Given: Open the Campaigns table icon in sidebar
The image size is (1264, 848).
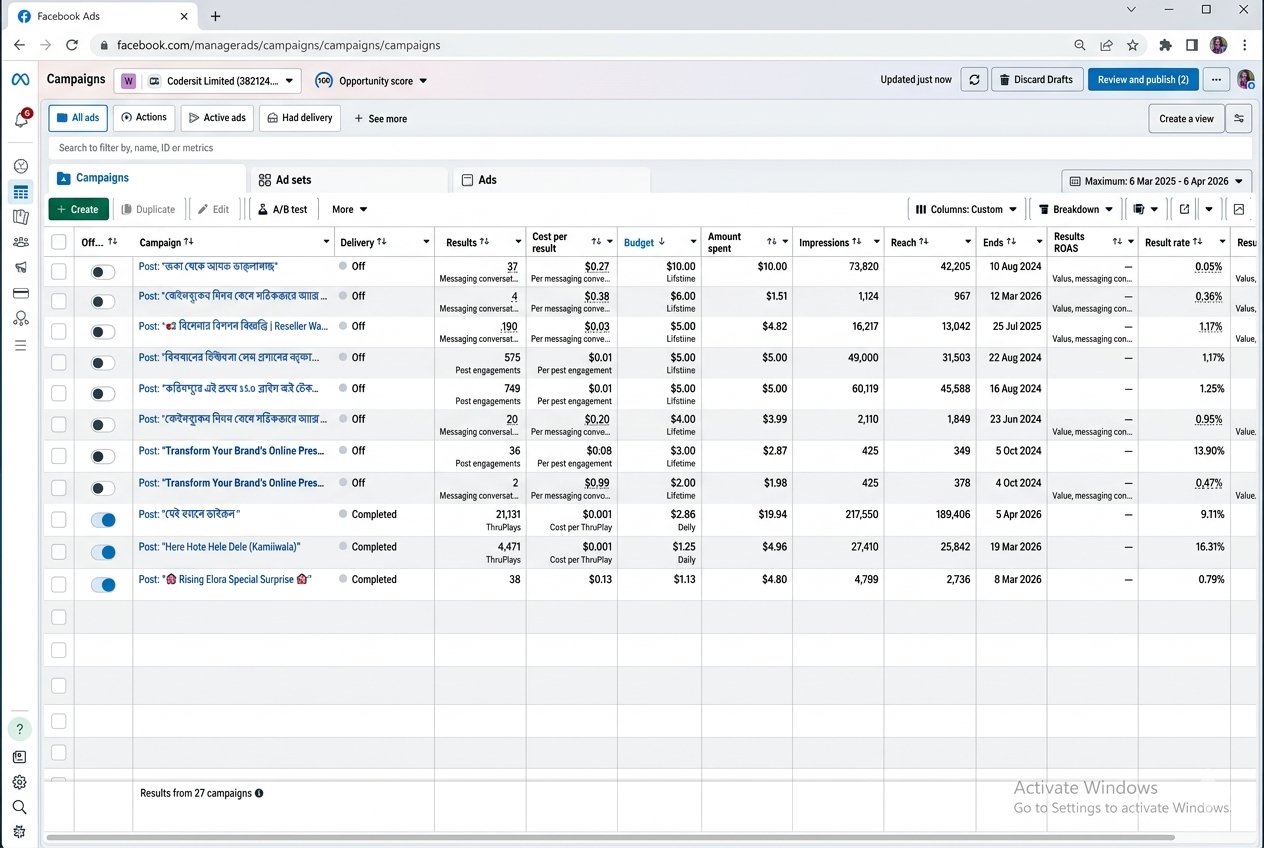Looking at the screenshot, I should pyautogui.click(x=20, y=192).
